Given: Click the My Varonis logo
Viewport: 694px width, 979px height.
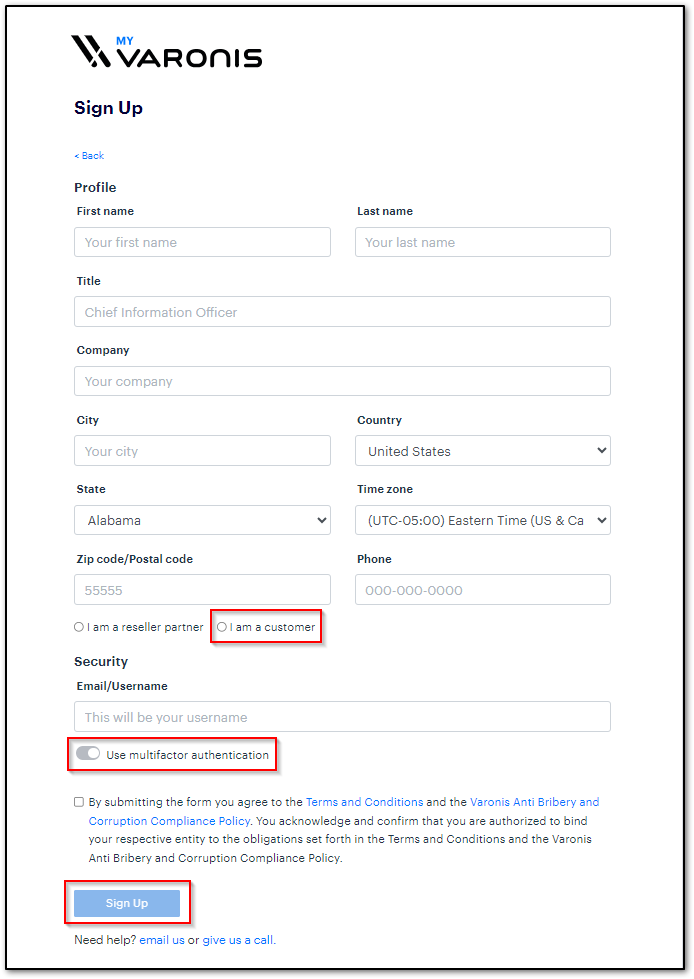Looking at the screenshot, I should (x=166, y=52).
